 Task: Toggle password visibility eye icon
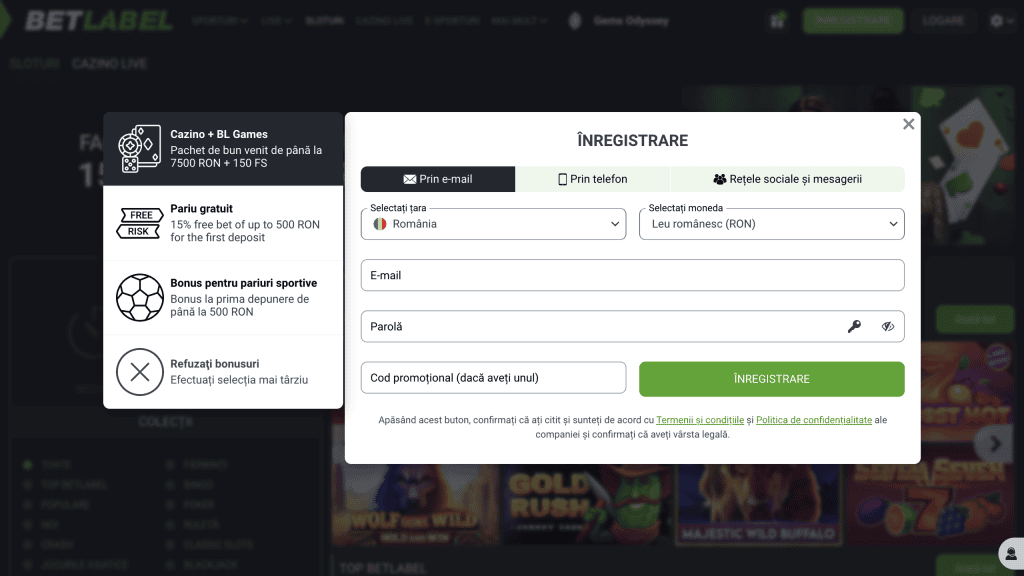click(x=887, y=326)
